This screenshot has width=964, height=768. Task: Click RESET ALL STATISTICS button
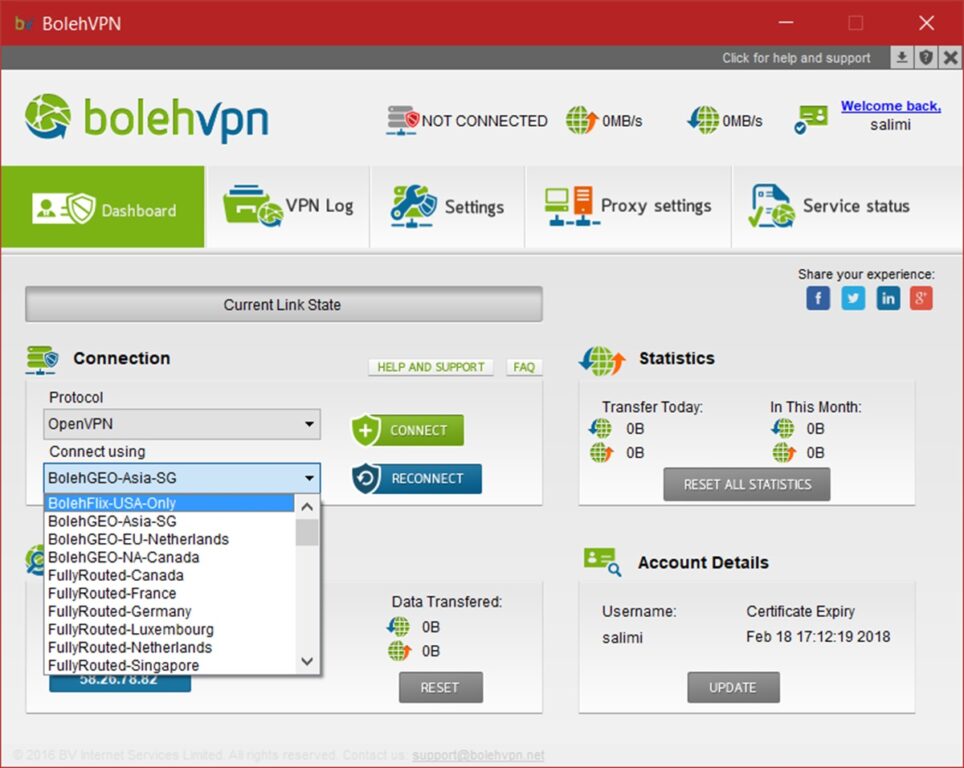[746, 485]
